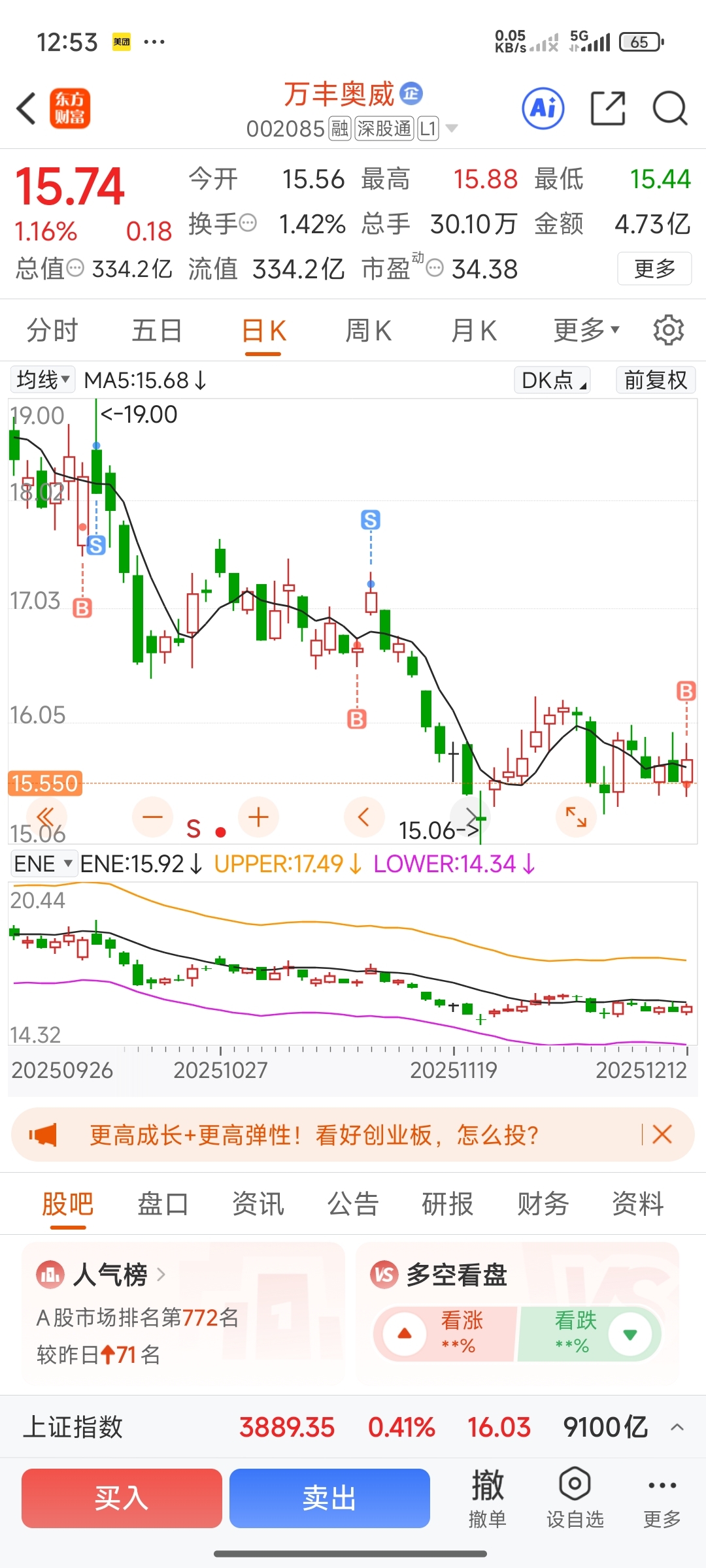The width and height of the screenshot is (706, 1568).
Task: Tap the blue 企 badge beside 万丰奥威
Action: (411, 94)
